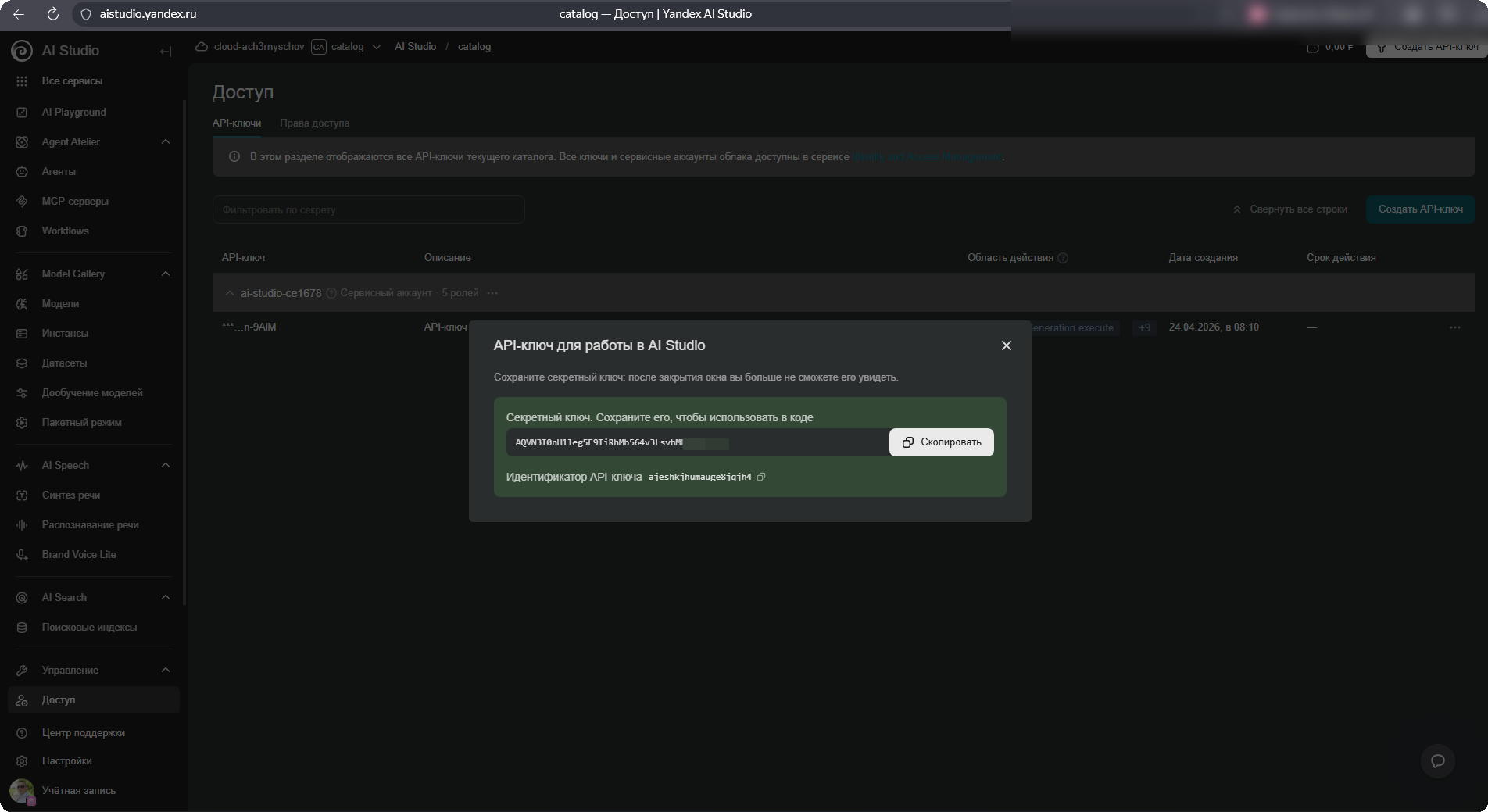Click the API-ключ column header
This screenshot has width=1488, height=812.
(243, 258)
